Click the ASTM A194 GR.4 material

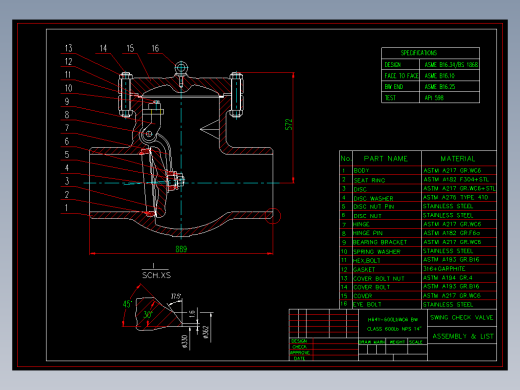(x=448, y=277)
